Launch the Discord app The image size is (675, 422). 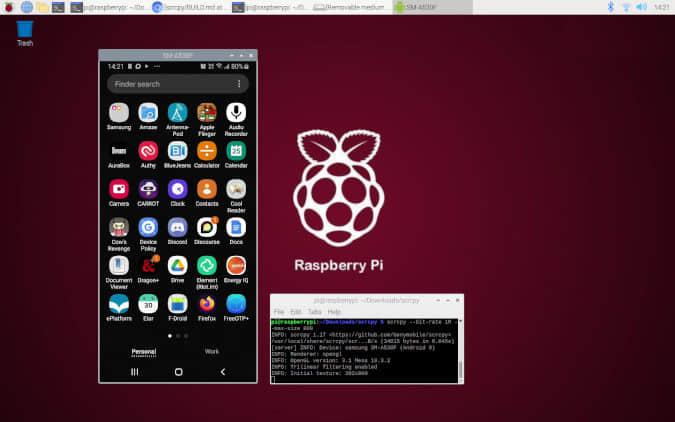click(177, 227)
